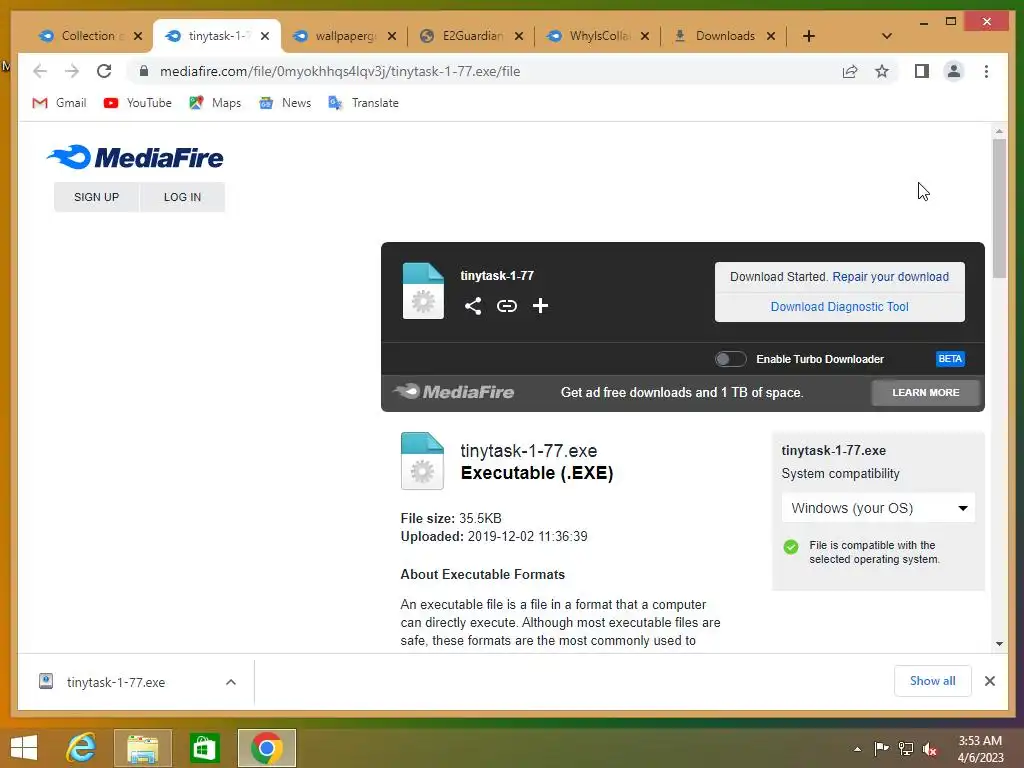This screenshot has width=1024, height=768.
Task: Click scrollbar up arrow
Action: pos(999,131)
